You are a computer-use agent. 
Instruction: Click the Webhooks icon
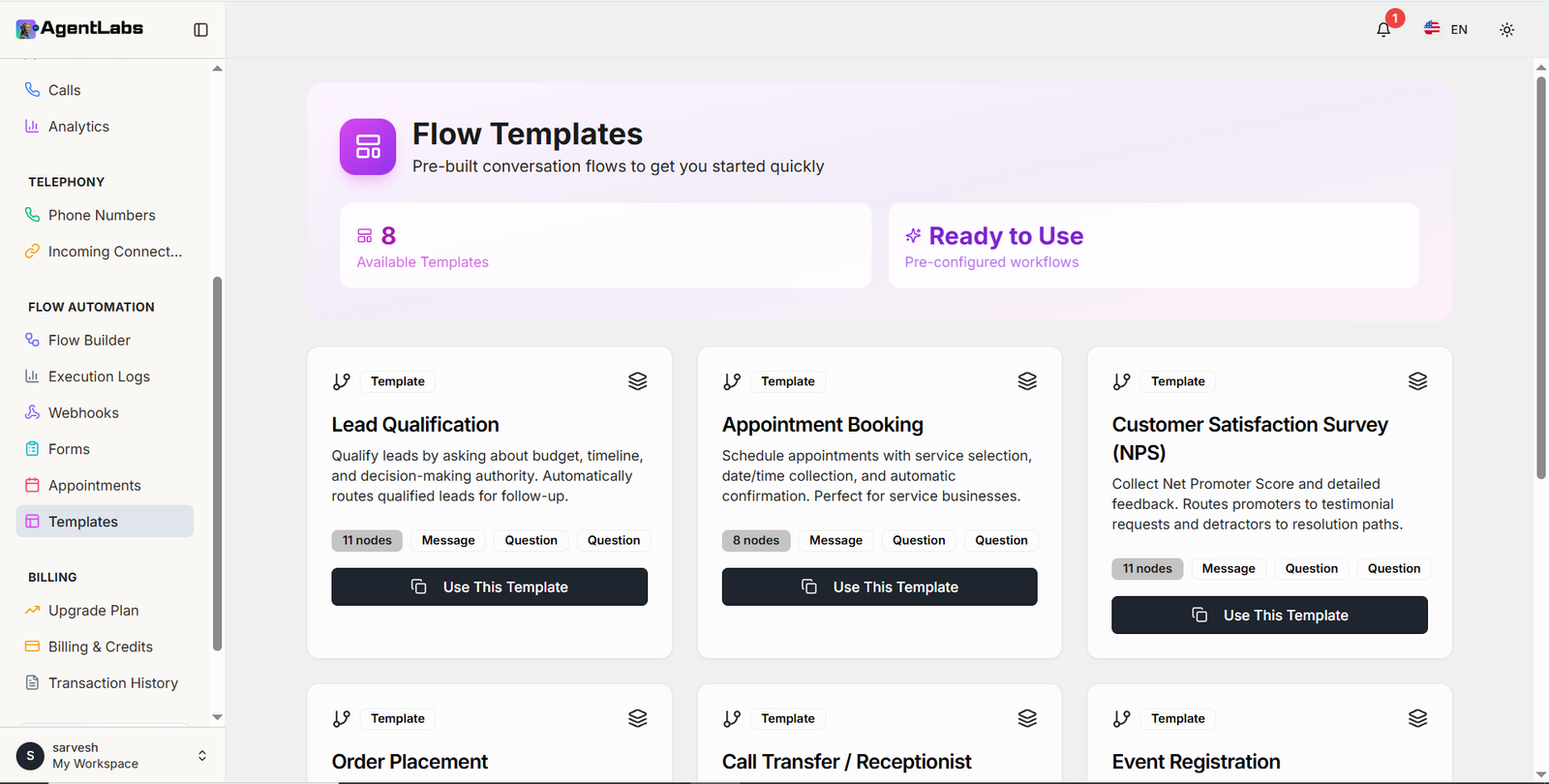[x=32, y=412]
